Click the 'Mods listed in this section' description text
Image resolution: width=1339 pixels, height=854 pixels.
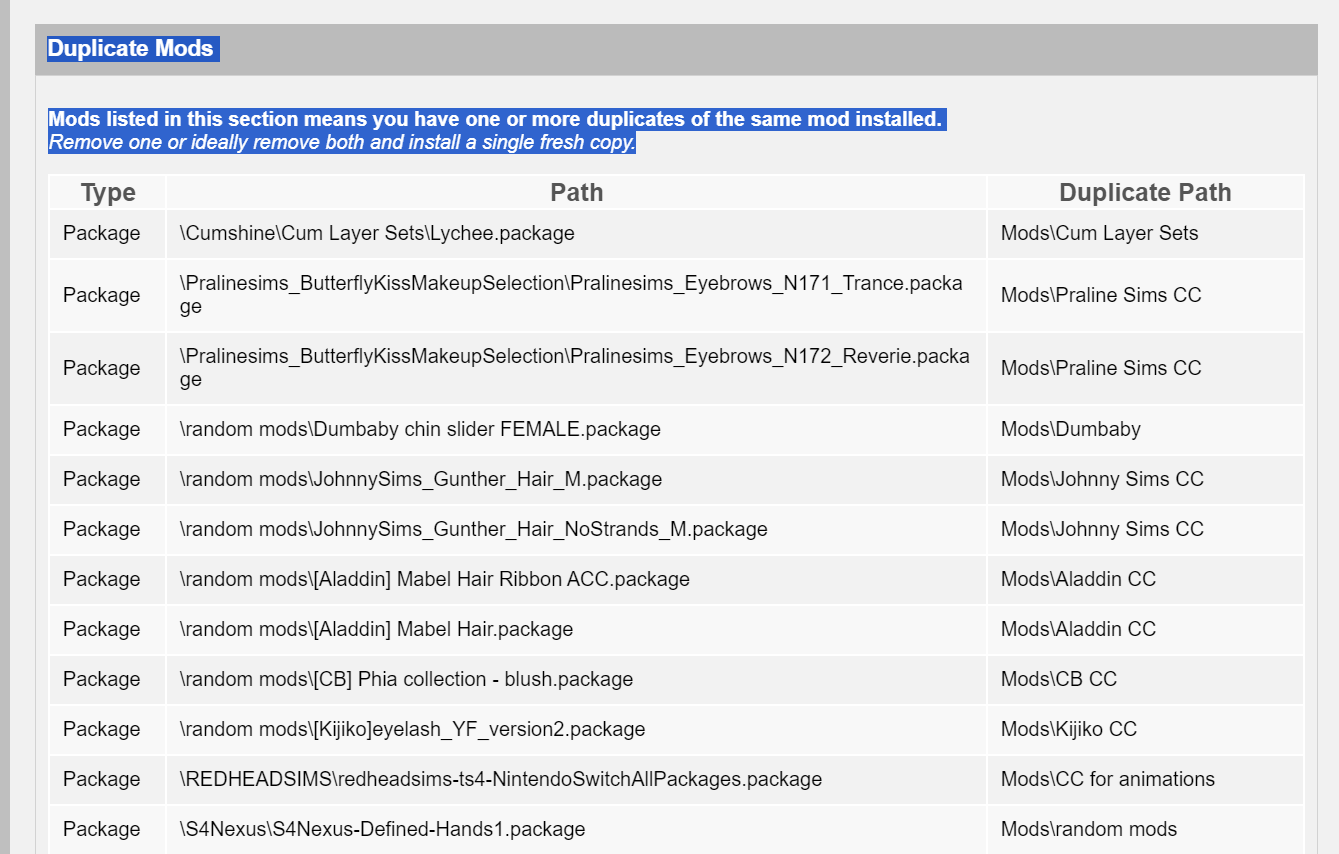(x=495, y=119)
